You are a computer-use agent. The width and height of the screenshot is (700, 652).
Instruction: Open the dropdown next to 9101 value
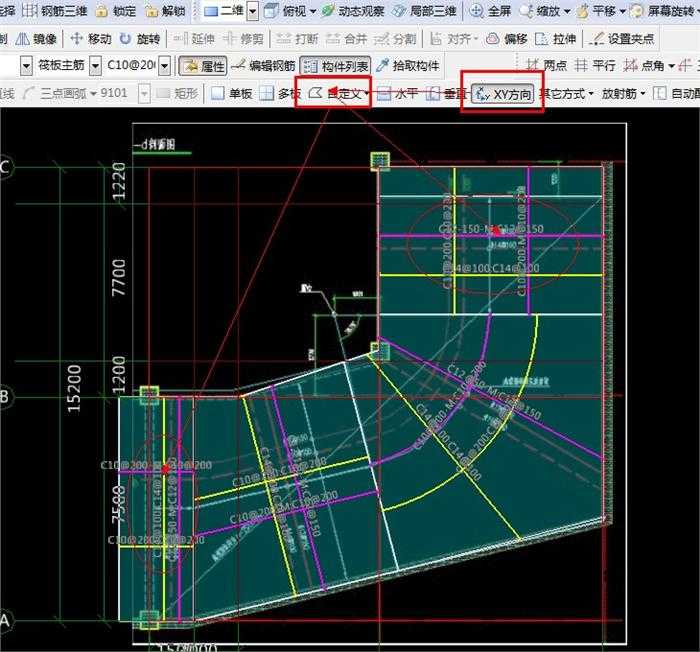tap(144, 94)
